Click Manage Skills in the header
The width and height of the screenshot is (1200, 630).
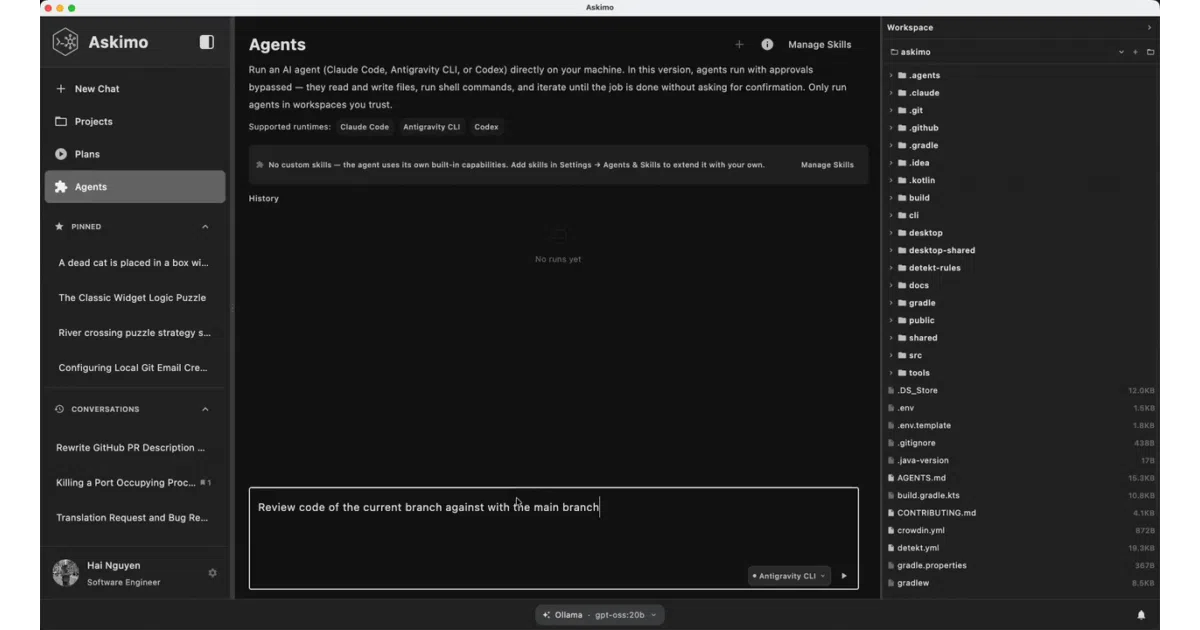pos(820,45)
